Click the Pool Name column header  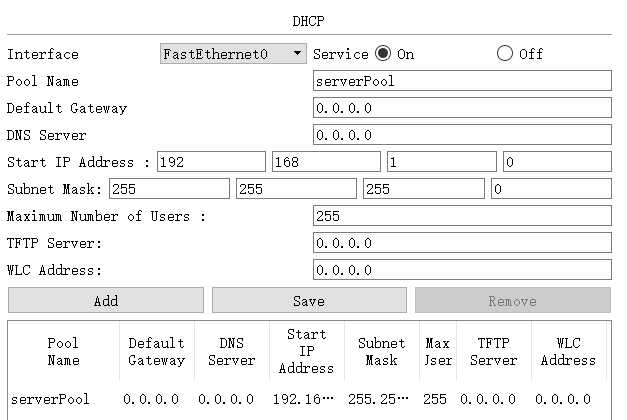click(x=63, y=352)
